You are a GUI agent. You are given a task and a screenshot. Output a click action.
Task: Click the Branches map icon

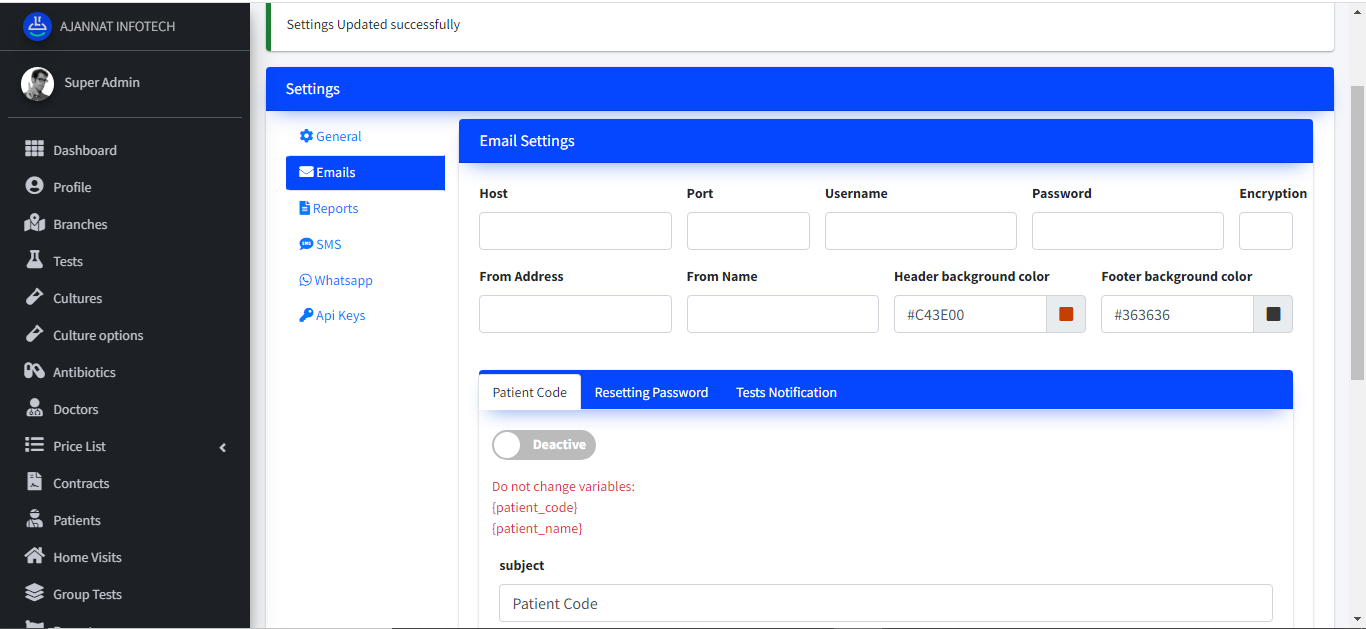(x=34, y=223)
